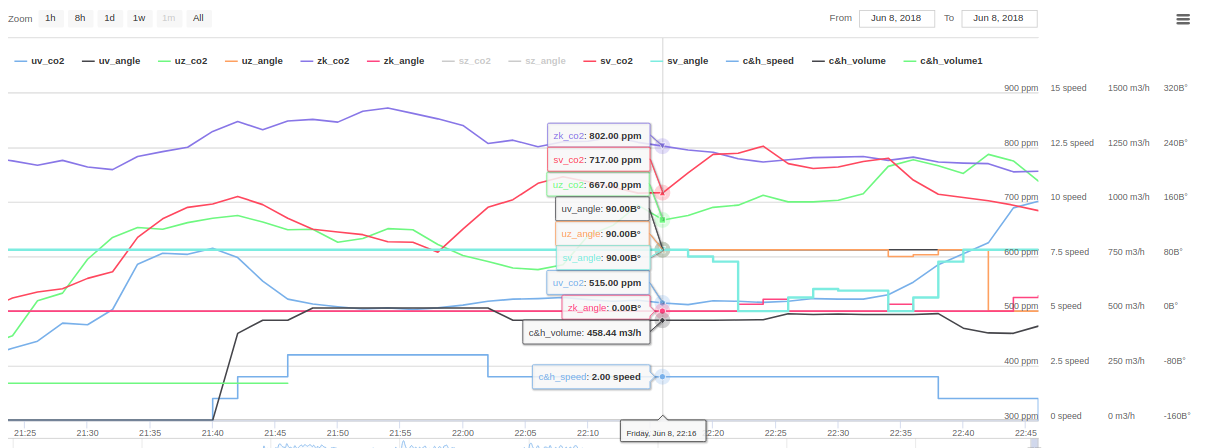This screenshot has height=448, width=1208.
Task: Click the 7.5 speed axis label
Action: point(1070,252)
